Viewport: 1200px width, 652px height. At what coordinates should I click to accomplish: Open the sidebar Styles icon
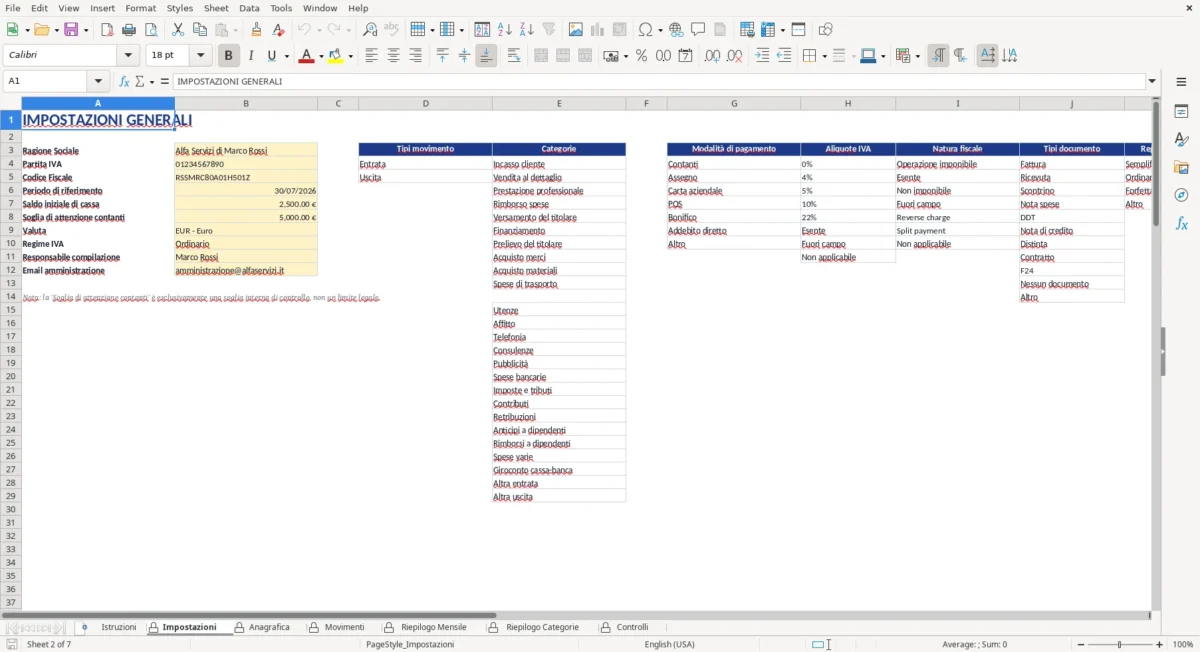click(x=1181, y=139)
